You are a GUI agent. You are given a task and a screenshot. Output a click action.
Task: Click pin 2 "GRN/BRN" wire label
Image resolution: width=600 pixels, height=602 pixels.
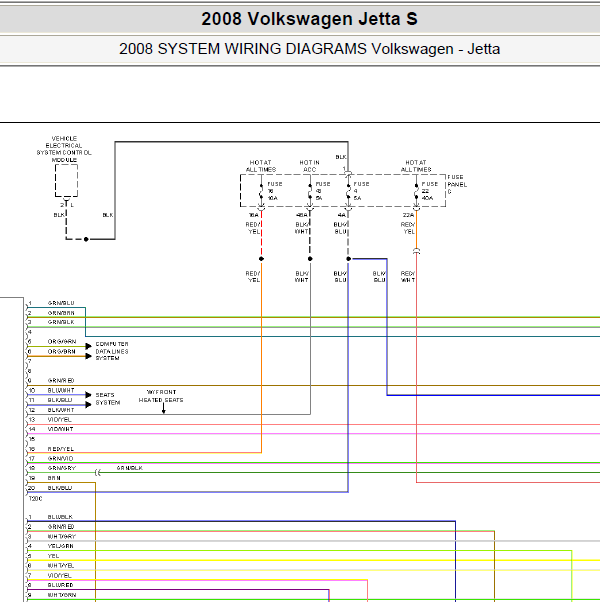[61, 313]
